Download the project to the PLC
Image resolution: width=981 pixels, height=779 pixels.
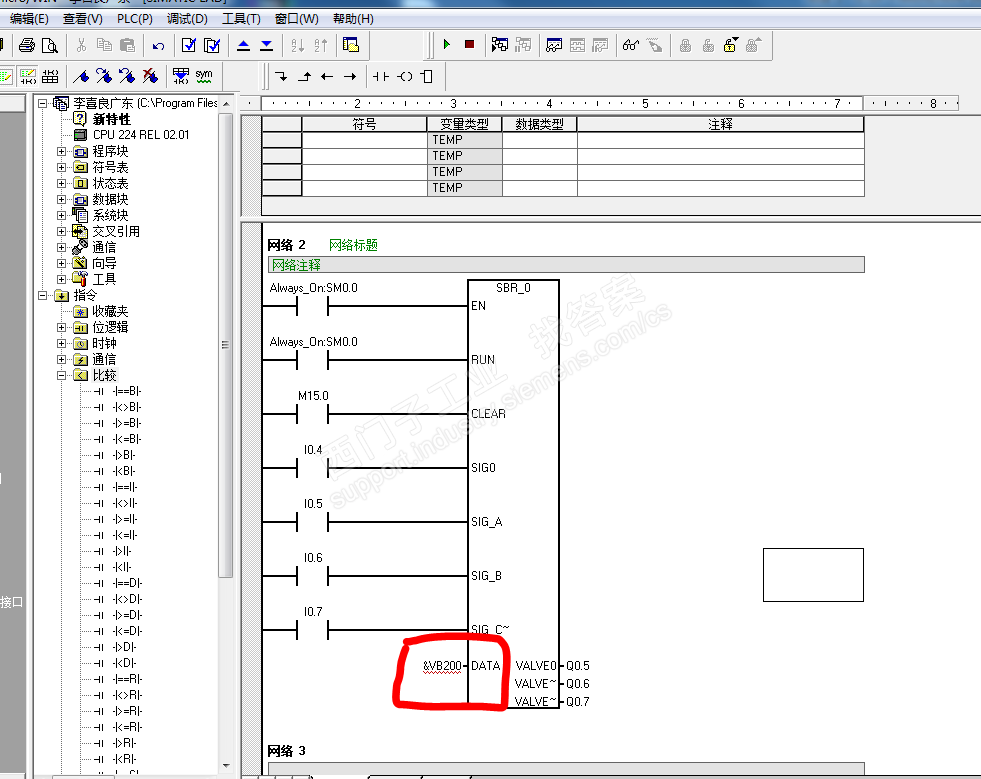pos(267,45)
